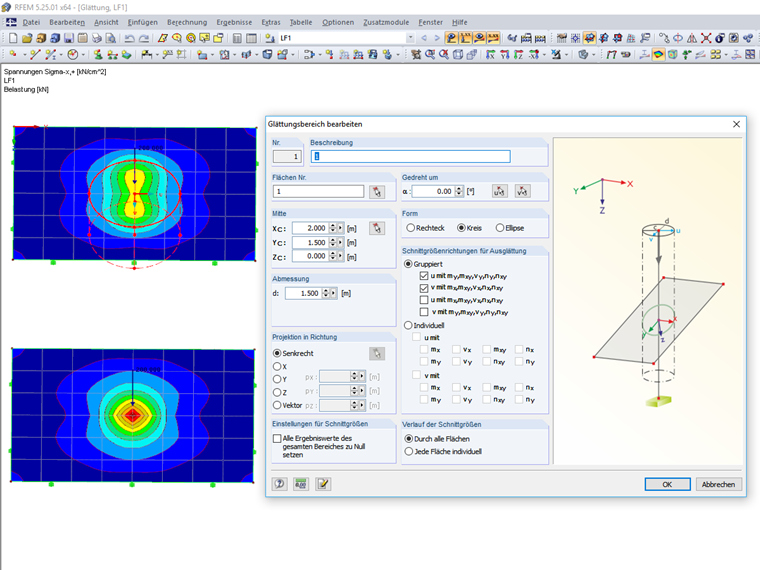Click the units and decimals dialog icon
Image resolution: width=760 pixels, height=570 pixels.
tap(301, 484)
